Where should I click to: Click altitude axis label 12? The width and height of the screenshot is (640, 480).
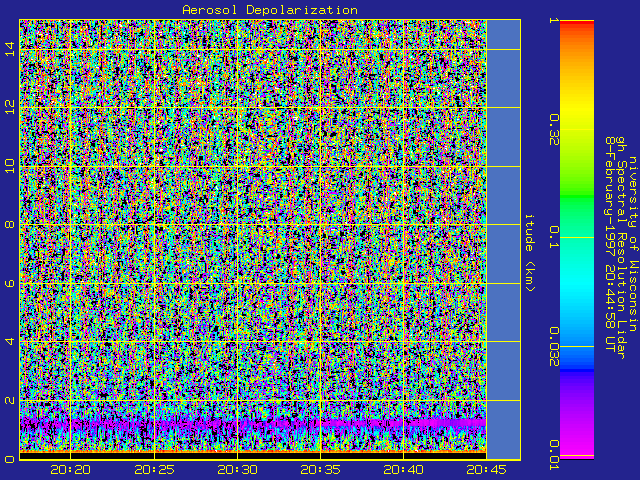[10, 107]
